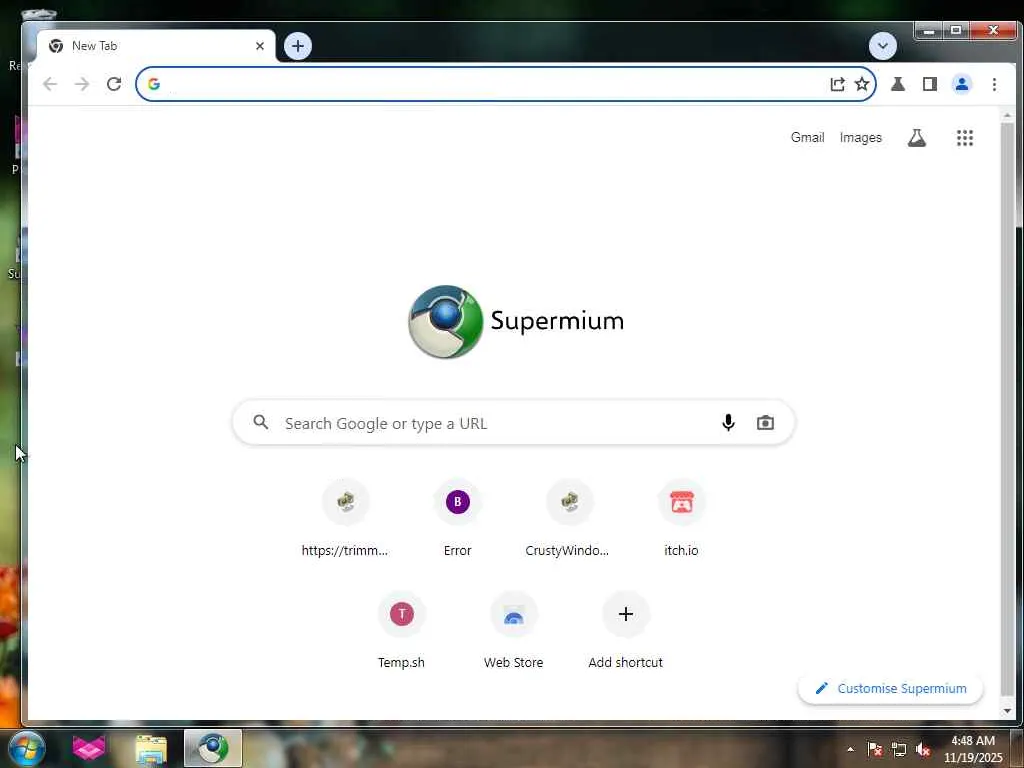Show hidden system tray icons
Screen dimensions: 1024x768
point(850,749)
